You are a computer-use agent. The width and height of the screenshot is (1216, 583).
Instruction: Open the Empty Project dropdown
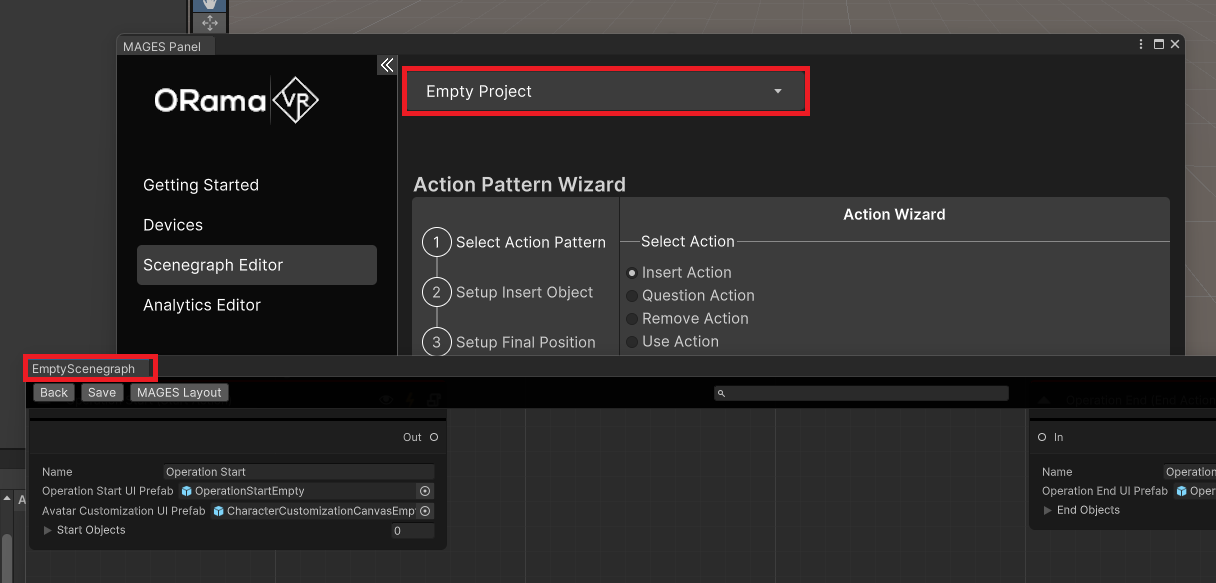tap(605, 91)
